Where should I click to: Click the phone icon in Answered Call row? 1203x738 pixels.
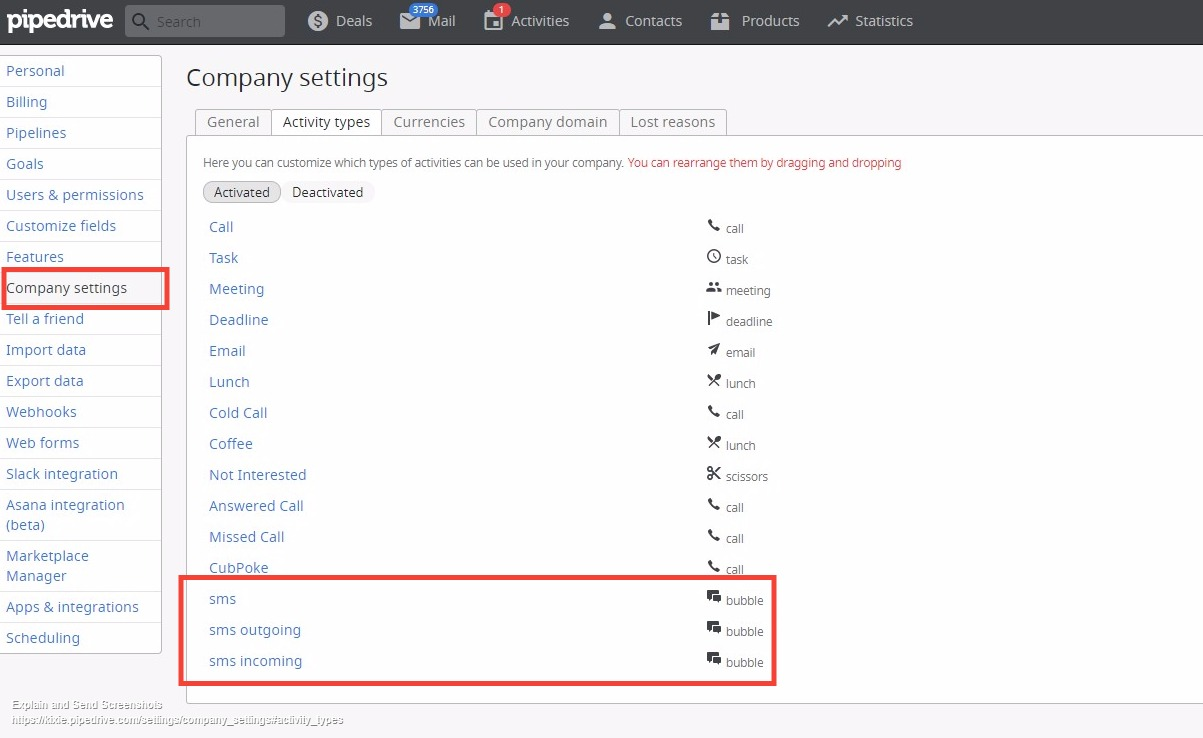point(713,506)
